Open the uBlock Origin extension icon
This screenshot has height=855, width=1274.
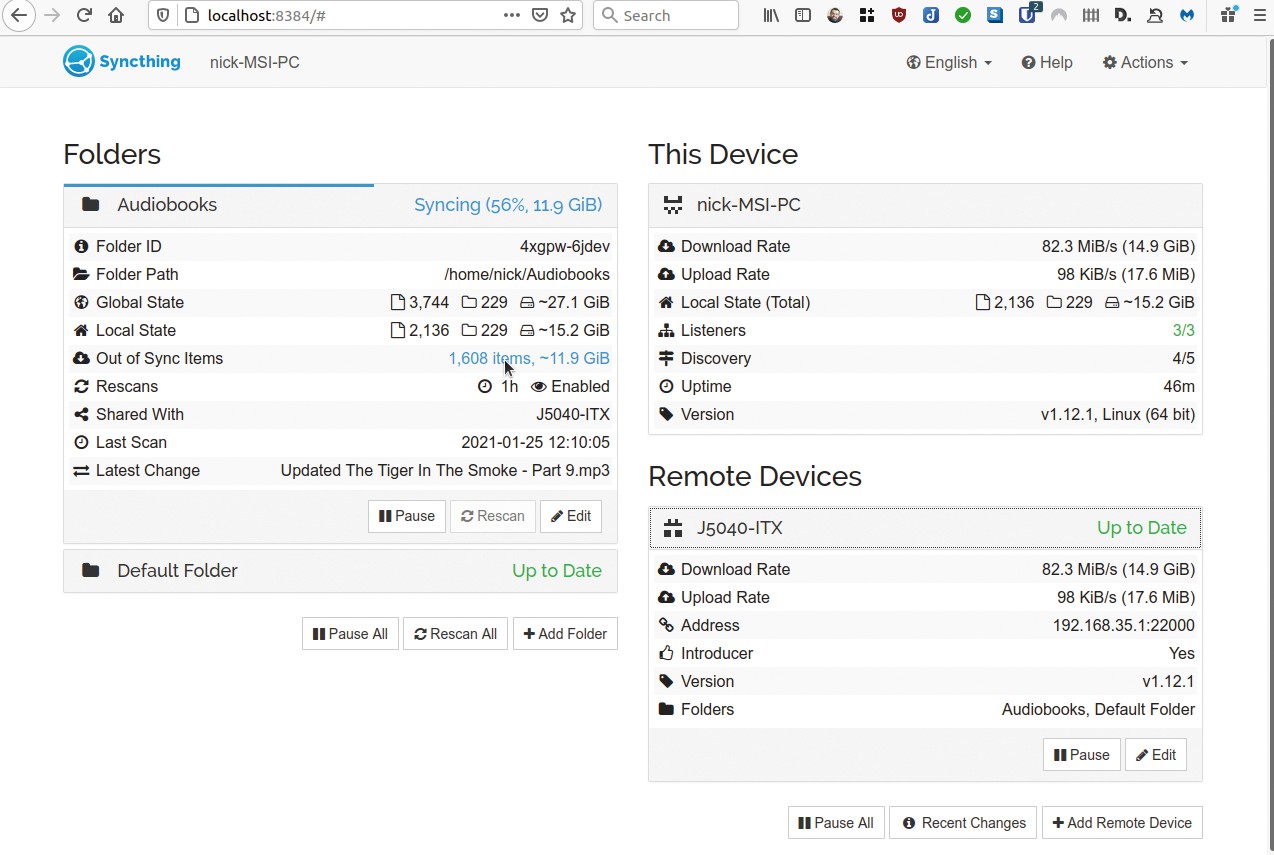coord(899,15)
